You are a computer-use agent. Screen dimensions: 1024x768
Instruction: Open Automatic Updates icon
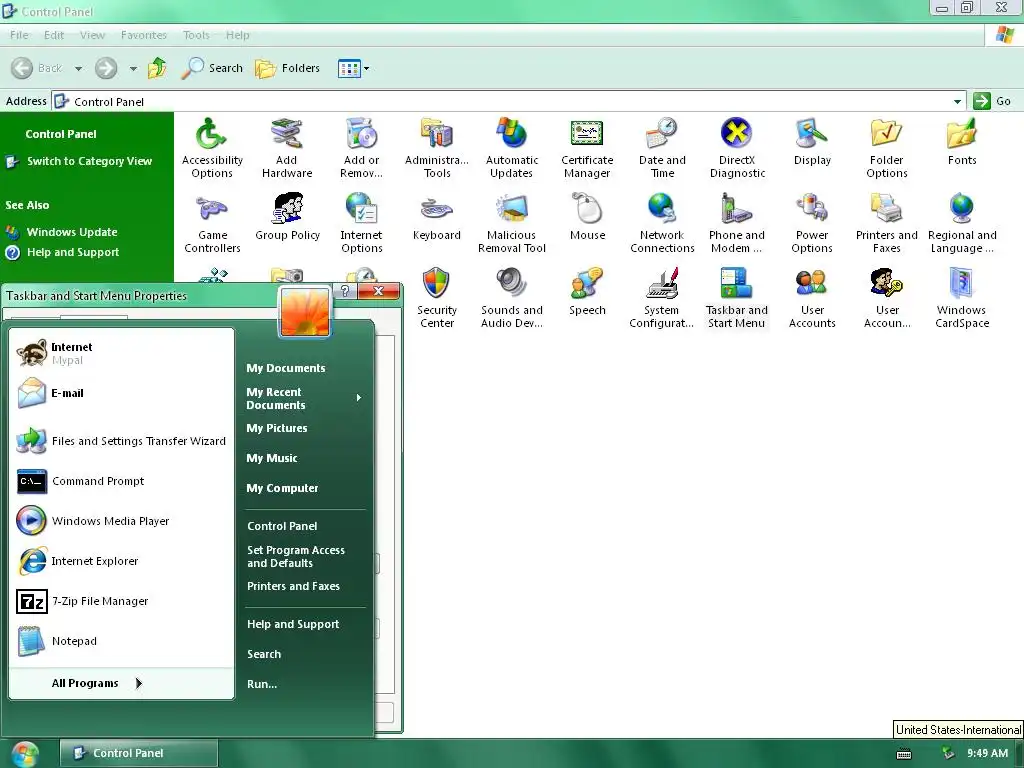[511, 148]
